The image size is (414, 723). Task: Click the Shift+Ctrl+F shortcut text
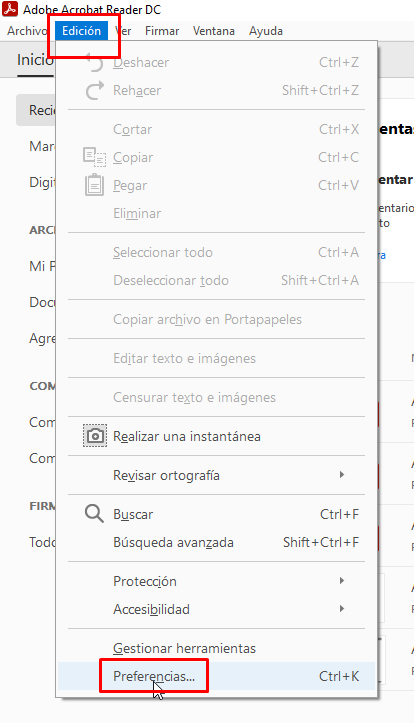(321, 542)
